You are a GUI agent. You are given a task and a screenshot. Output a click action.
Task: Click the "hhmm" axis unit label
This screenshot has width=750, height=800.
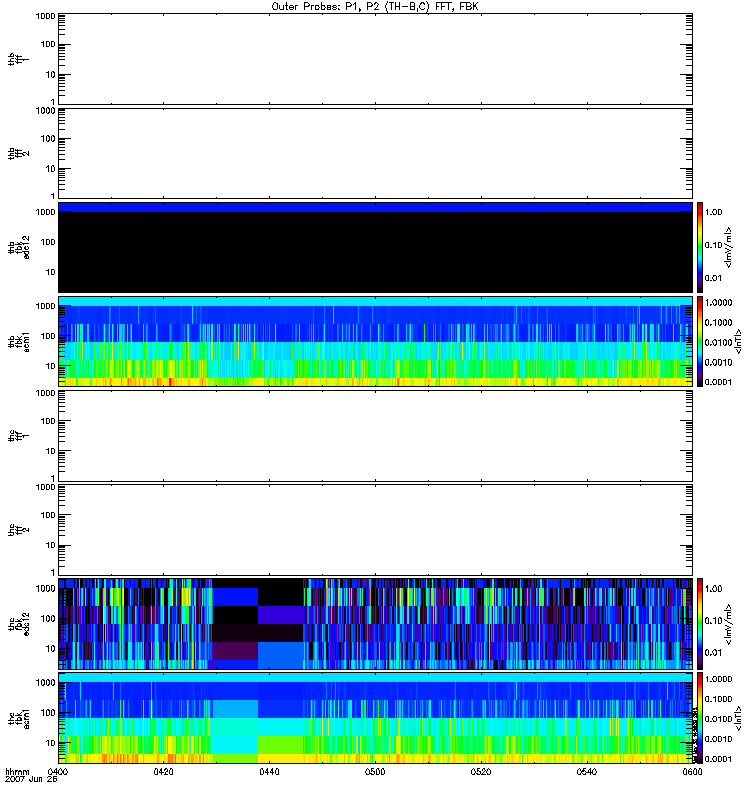tap(17, 772)
